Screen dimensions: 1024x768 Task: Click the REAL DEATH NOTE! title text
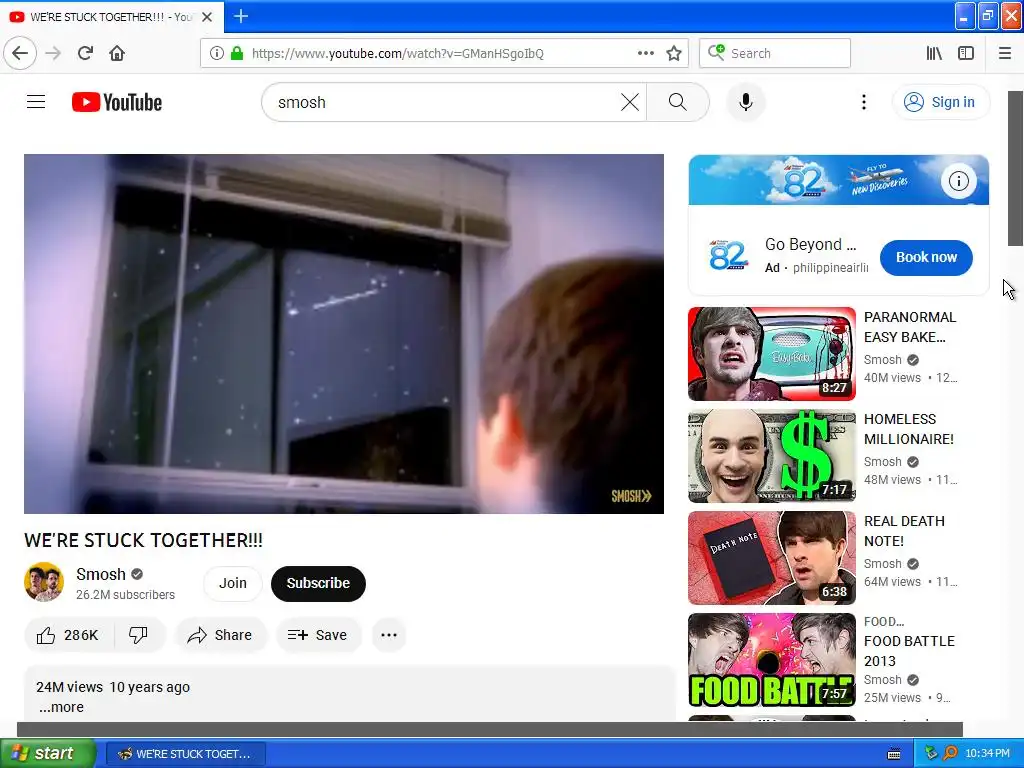904,531
